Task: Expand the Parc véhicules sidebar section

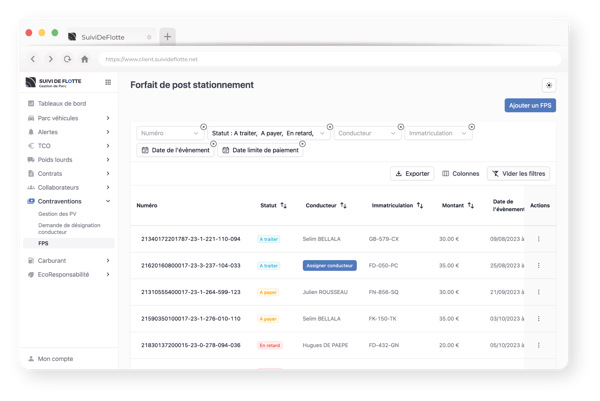Action: click(x=107, y=118)
